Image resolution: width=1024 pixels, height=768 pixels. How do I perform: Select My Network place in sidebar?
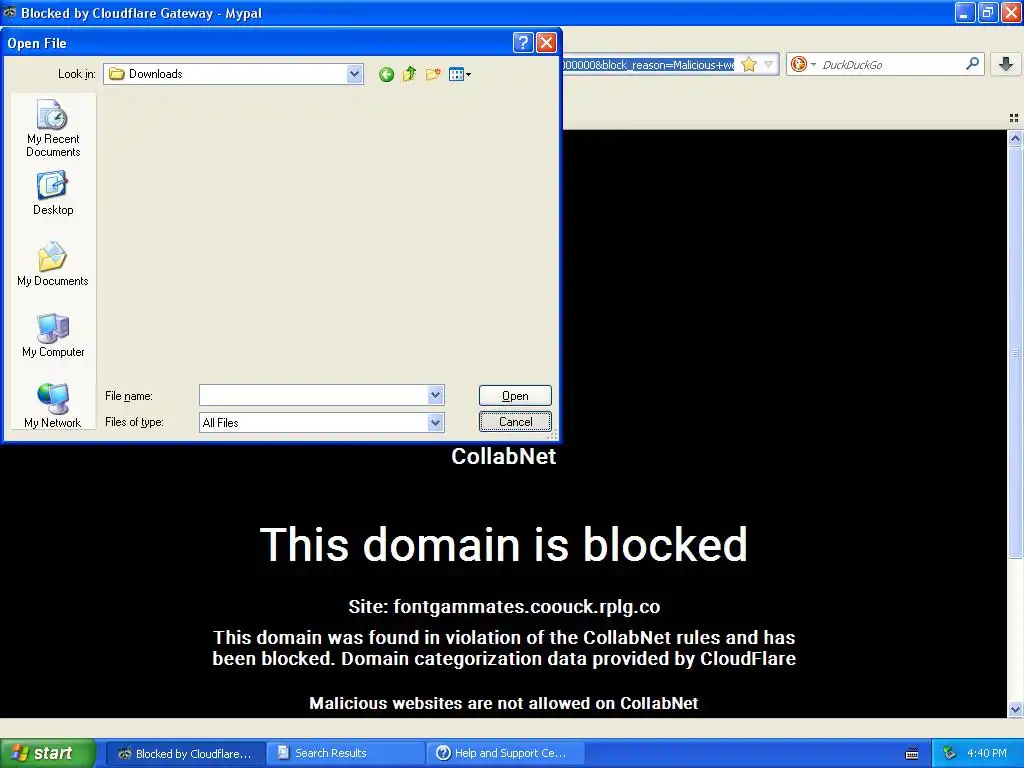coord(53,406)
